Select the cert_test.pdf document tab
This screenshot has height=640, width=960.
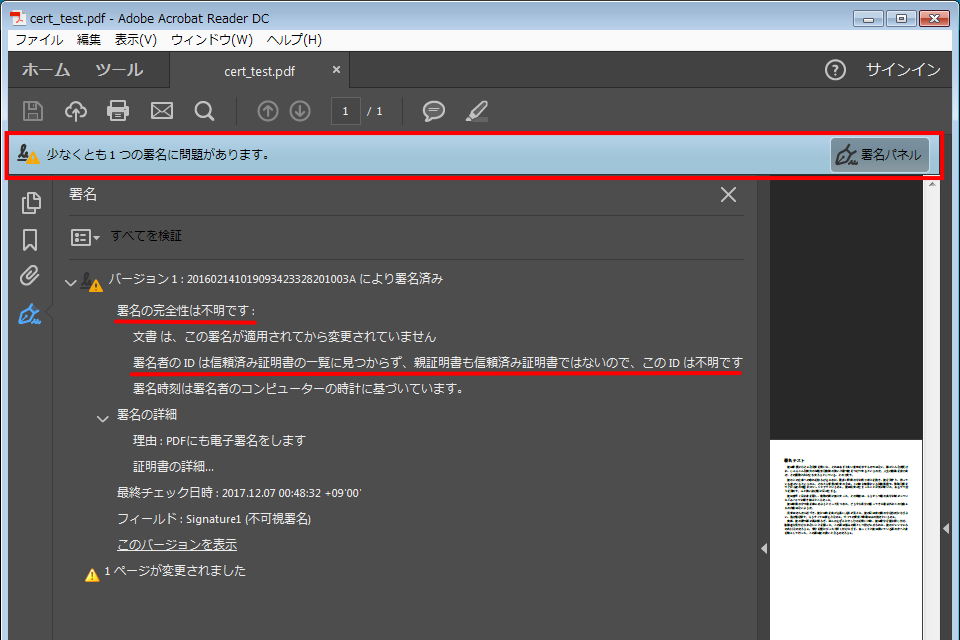(260, 71)
